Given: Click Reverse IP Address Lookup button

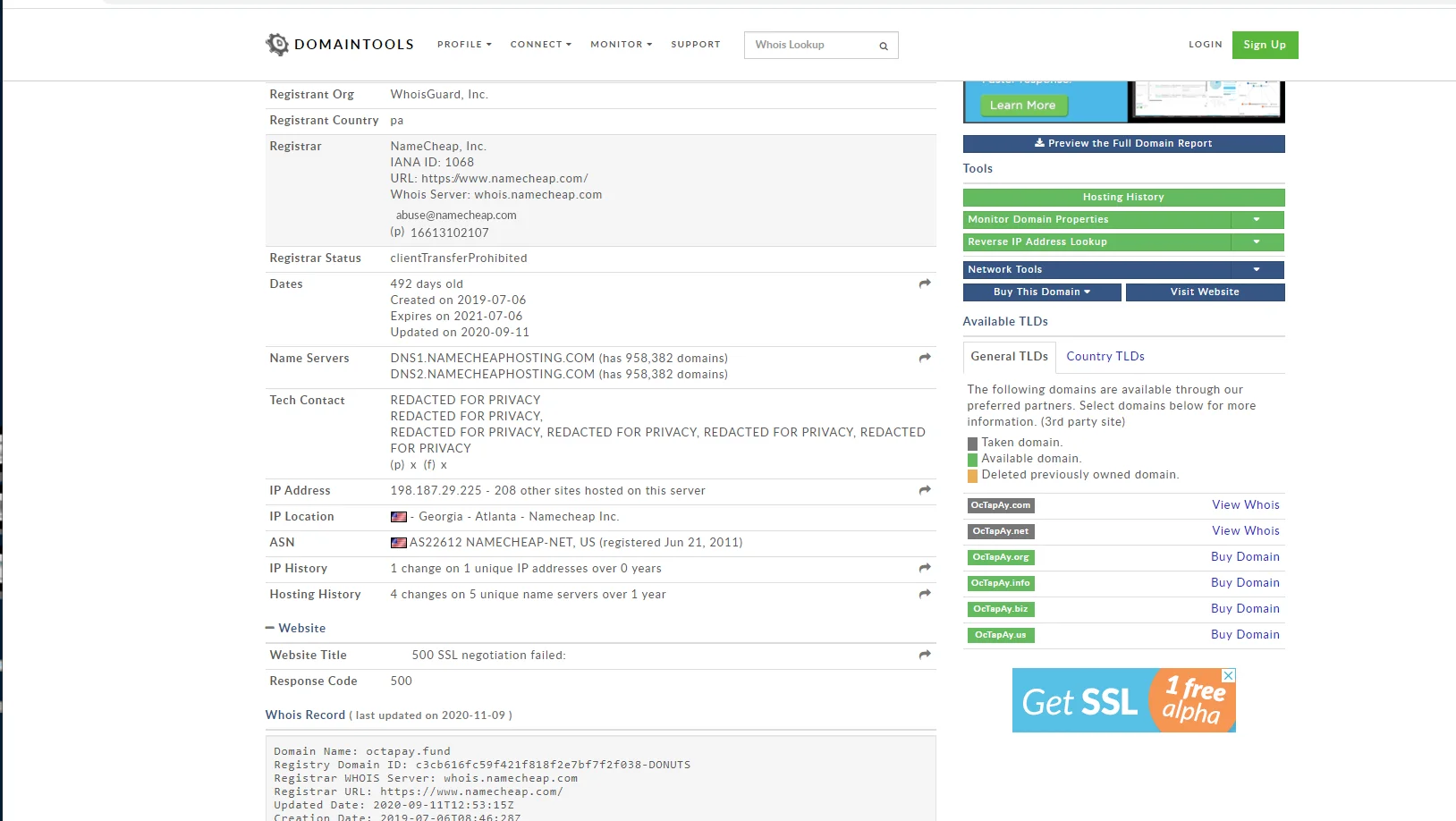Looking at the screenshot, I should tap(1096, 241).
